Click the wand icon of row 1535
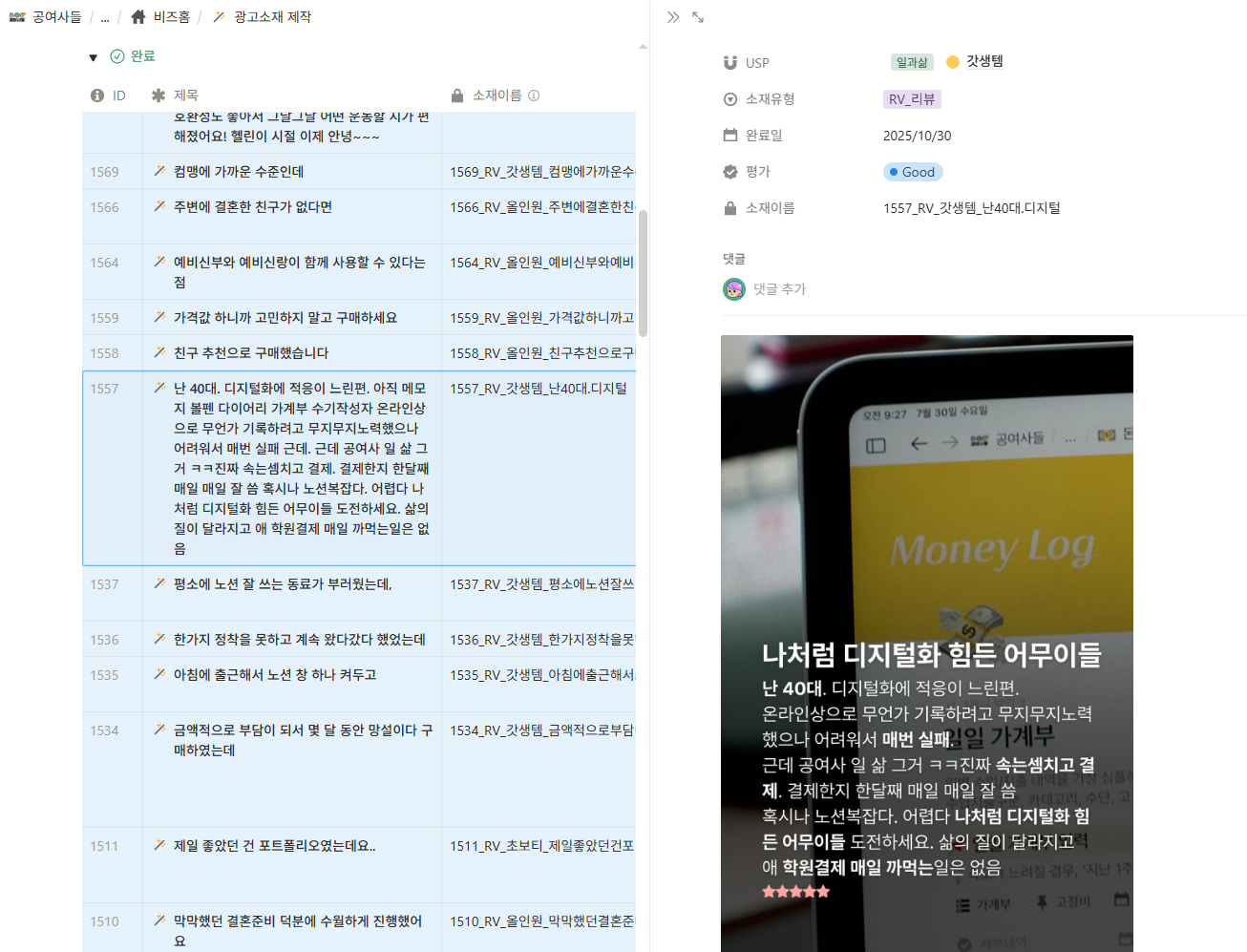The width and height of the screenshot is (1247, 952). click(159, 674)
